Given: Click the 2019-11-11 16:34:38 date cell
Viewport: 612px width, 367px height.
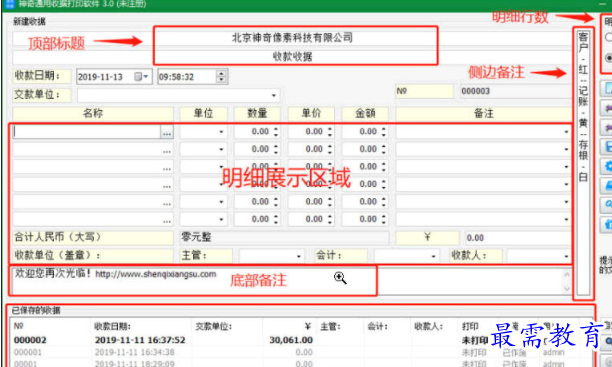Looking at the screenshot, I should point(134,353).
